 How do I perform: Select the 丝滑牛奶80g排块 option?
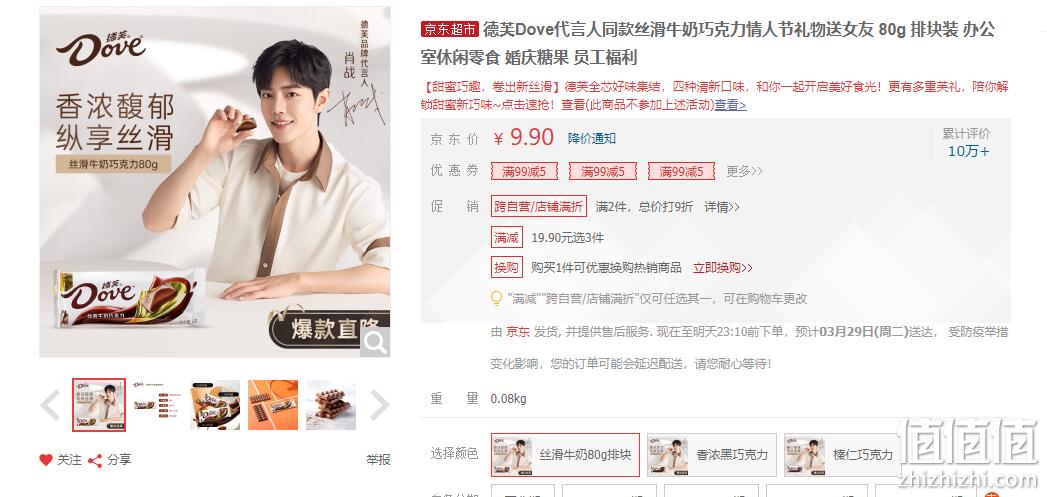click(565, 455)
